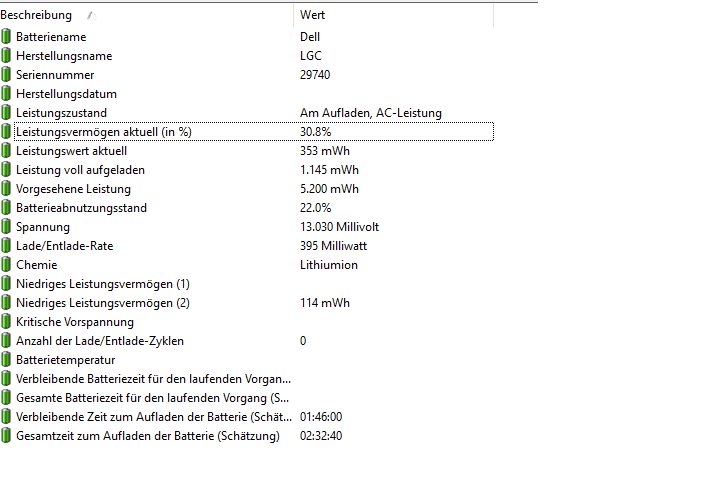Click the value 353 mWh
724x477 pixels.
[325, 151]
